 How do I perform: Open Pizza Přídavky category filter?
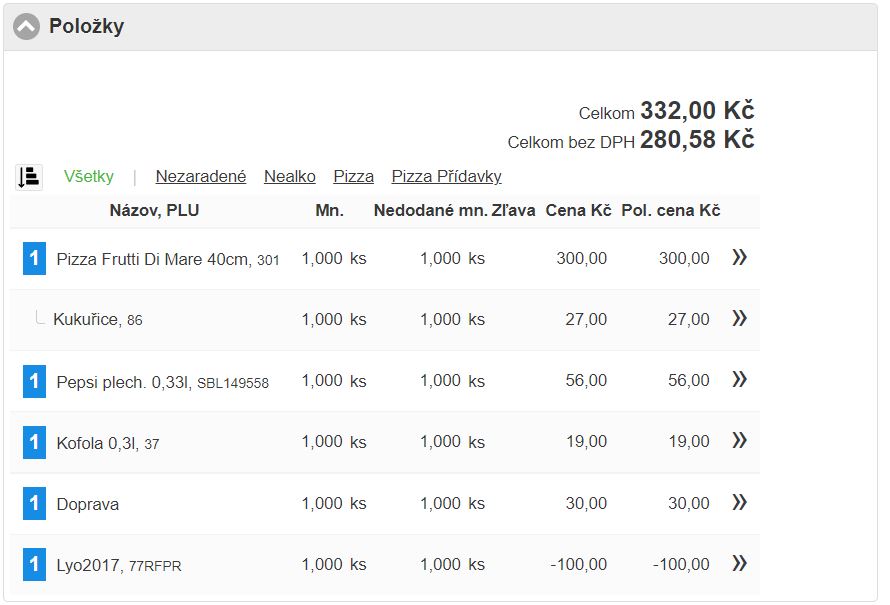[446, 177]
